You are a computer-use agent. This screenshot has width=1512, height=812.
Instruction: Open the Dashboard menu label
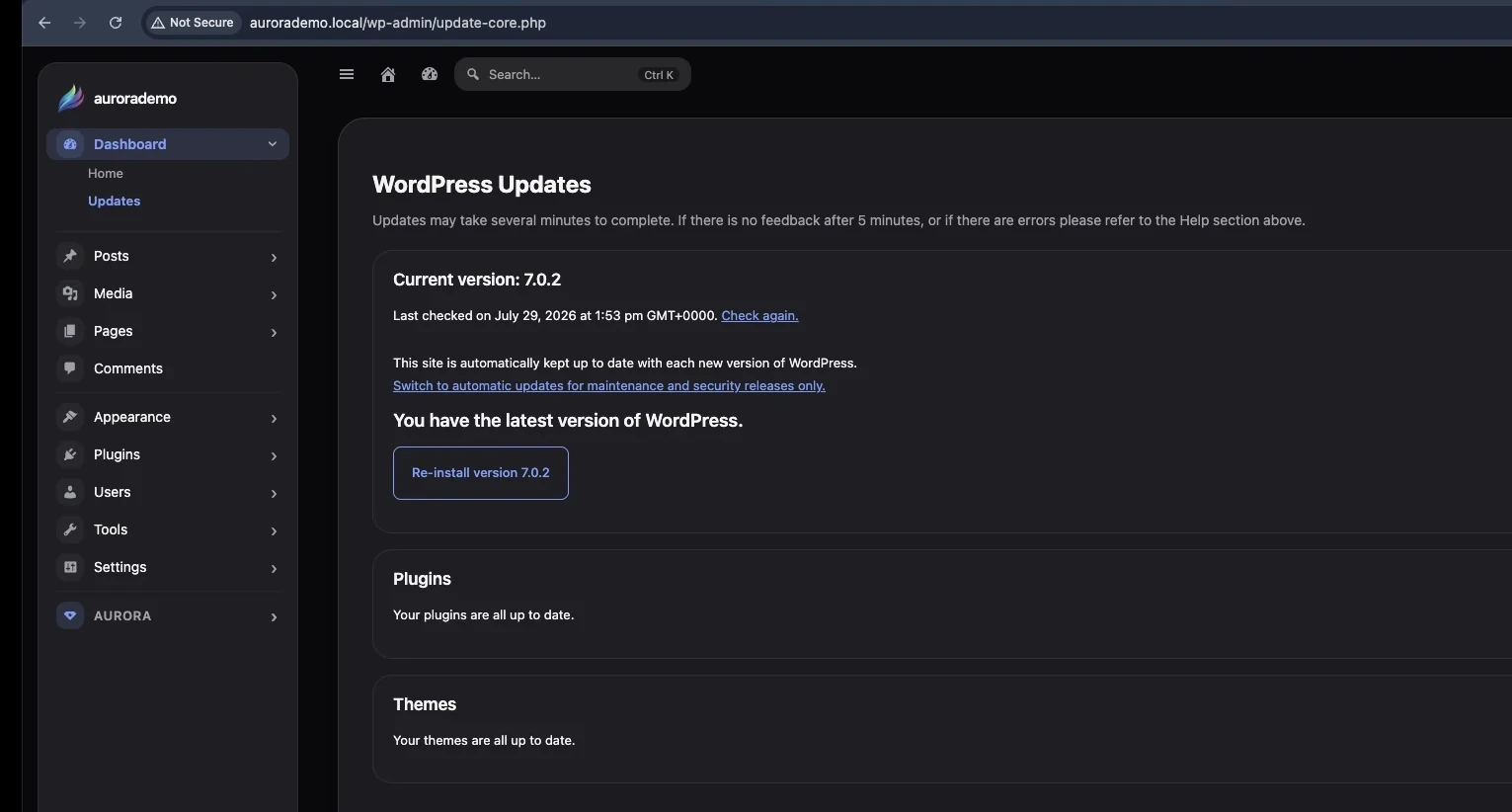[130, 144]
